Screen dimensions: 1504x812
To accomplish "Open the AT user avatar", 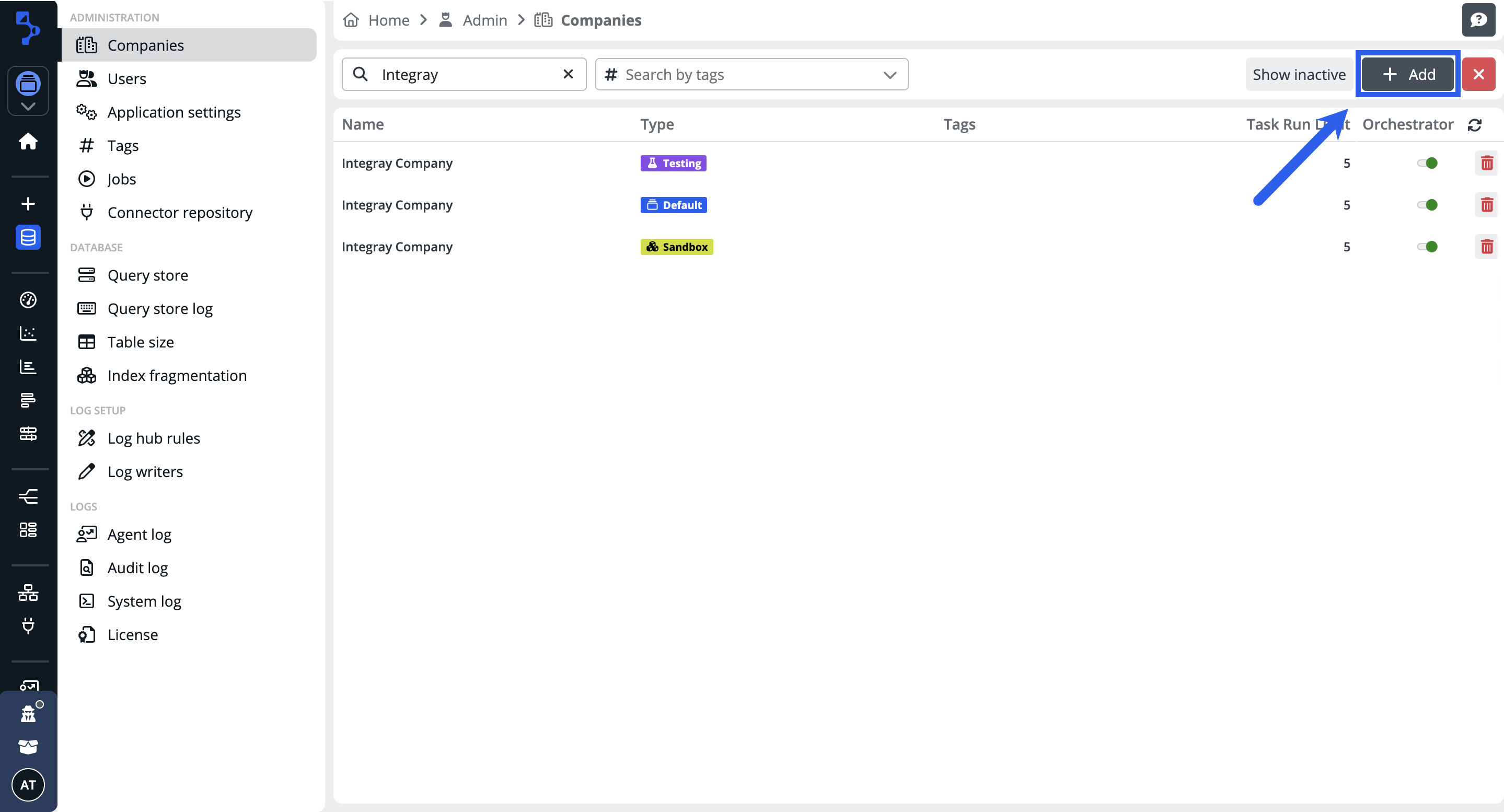I will coord(28,784).
